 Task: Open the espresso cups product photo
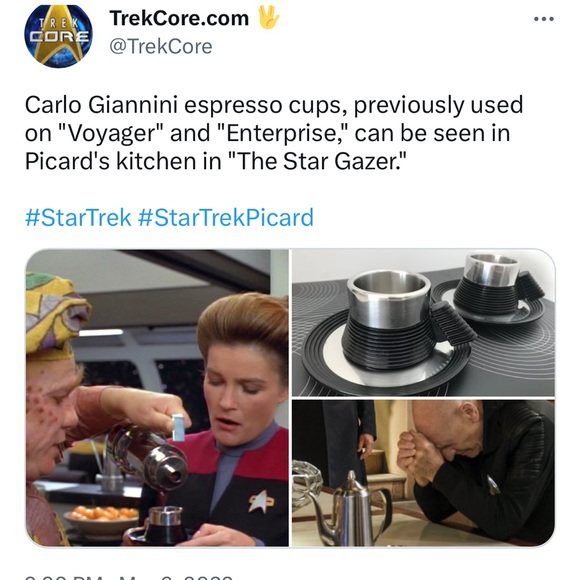coord(423,323)
